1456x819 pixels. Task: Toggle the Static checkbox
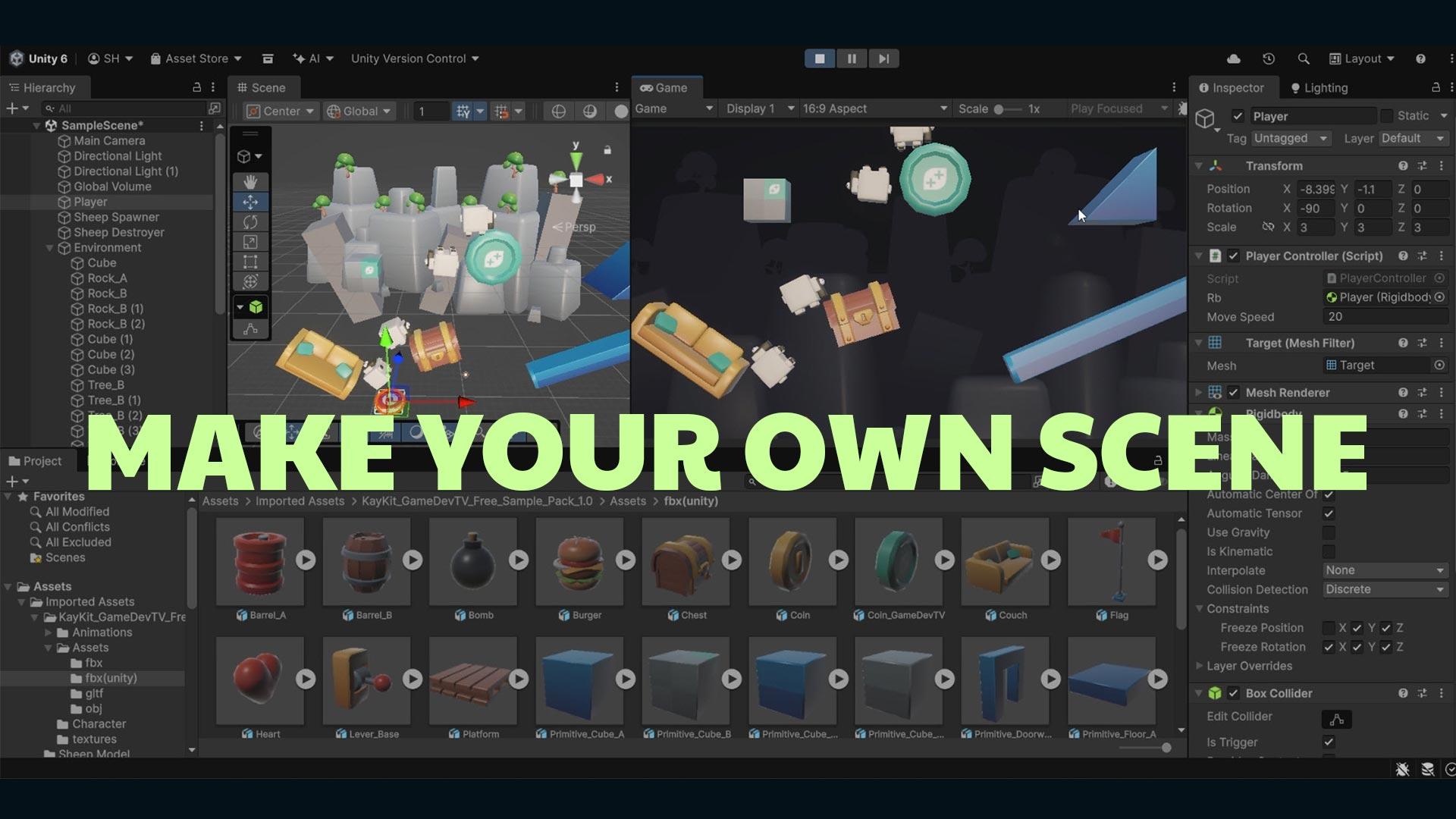tap(1386, 116)
